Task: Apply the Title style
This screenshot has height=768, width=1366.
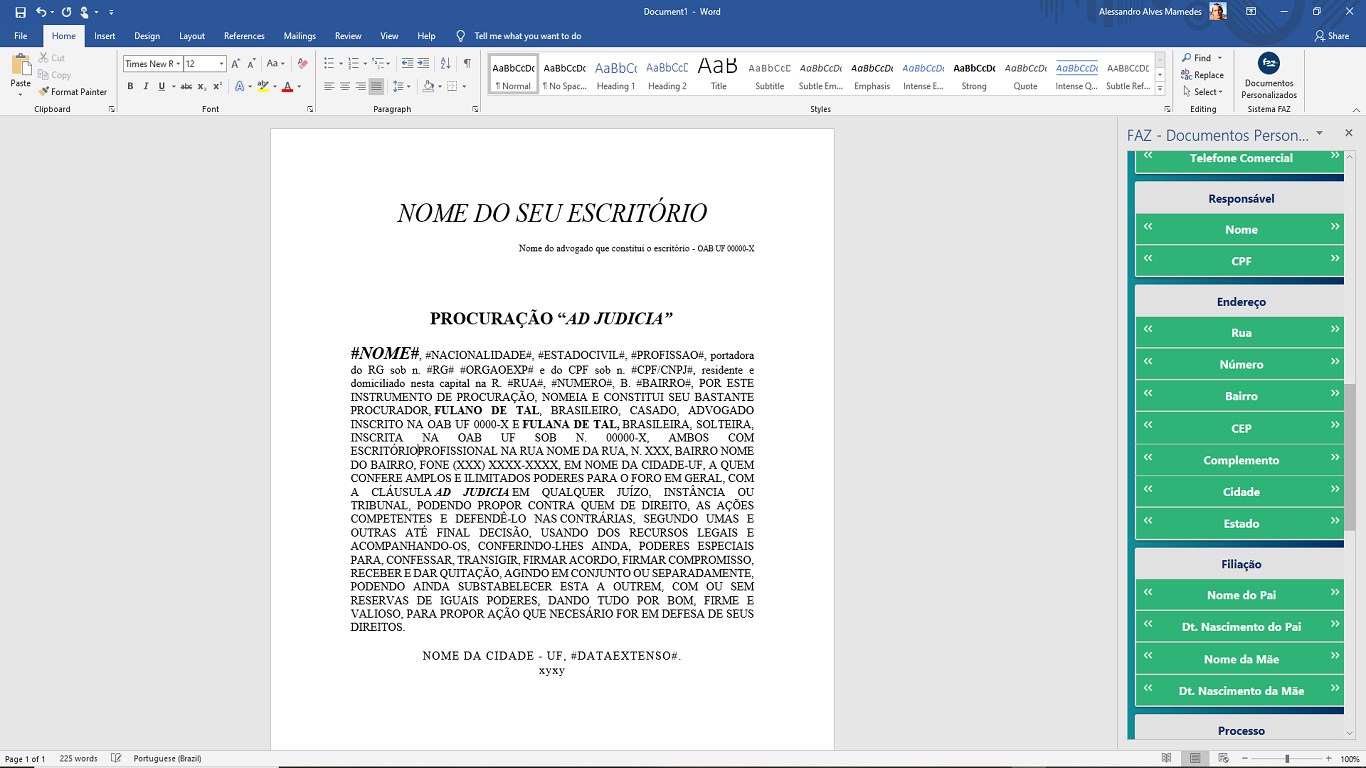Action: tap(718, 74)
